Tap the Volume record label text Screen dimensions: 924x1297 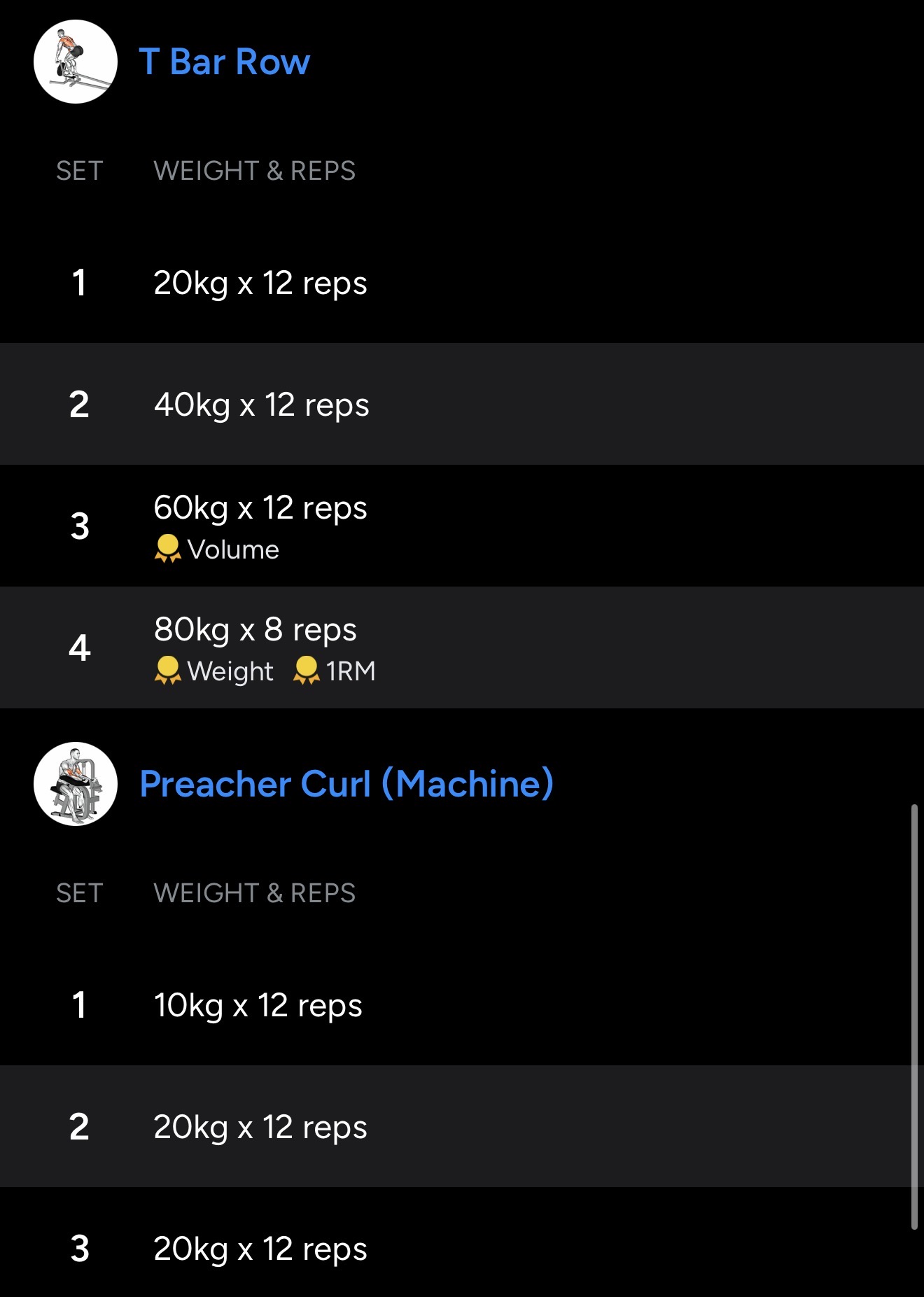tap(233, 550)
